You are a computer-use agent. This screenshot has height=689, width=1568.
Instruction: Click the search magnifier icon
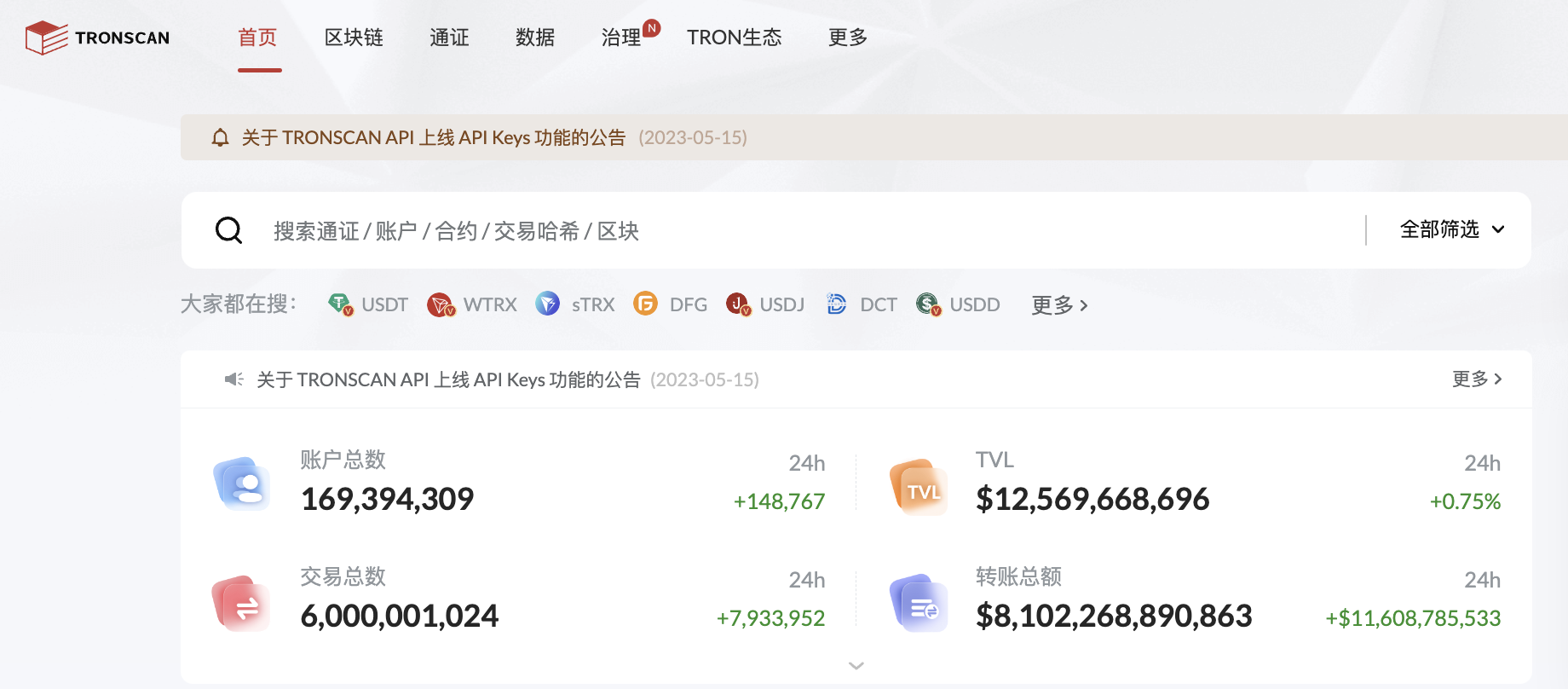pos(228,230)
